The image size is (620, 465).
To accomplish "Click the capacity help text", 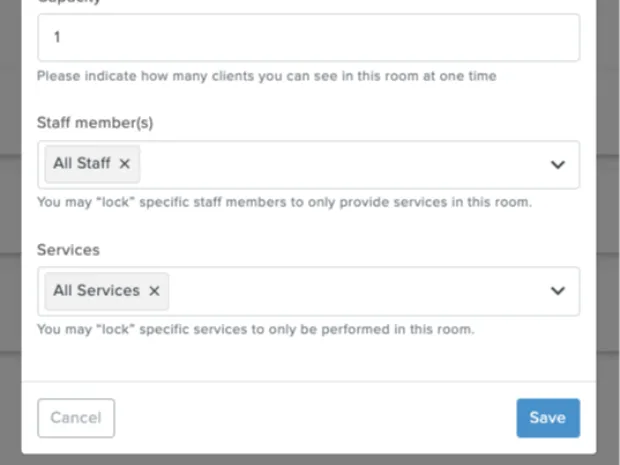I will (266, 76).
